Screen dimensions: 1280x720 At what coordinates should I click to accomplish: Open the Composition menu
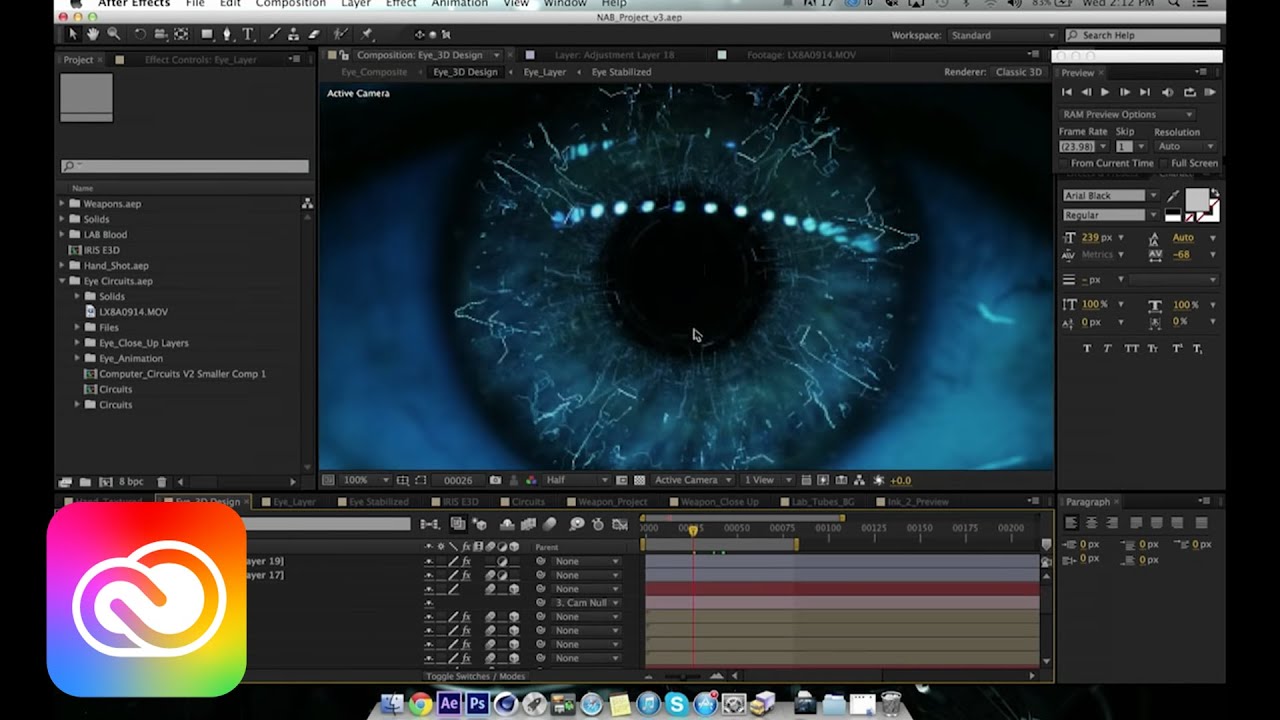click(290, 4)
